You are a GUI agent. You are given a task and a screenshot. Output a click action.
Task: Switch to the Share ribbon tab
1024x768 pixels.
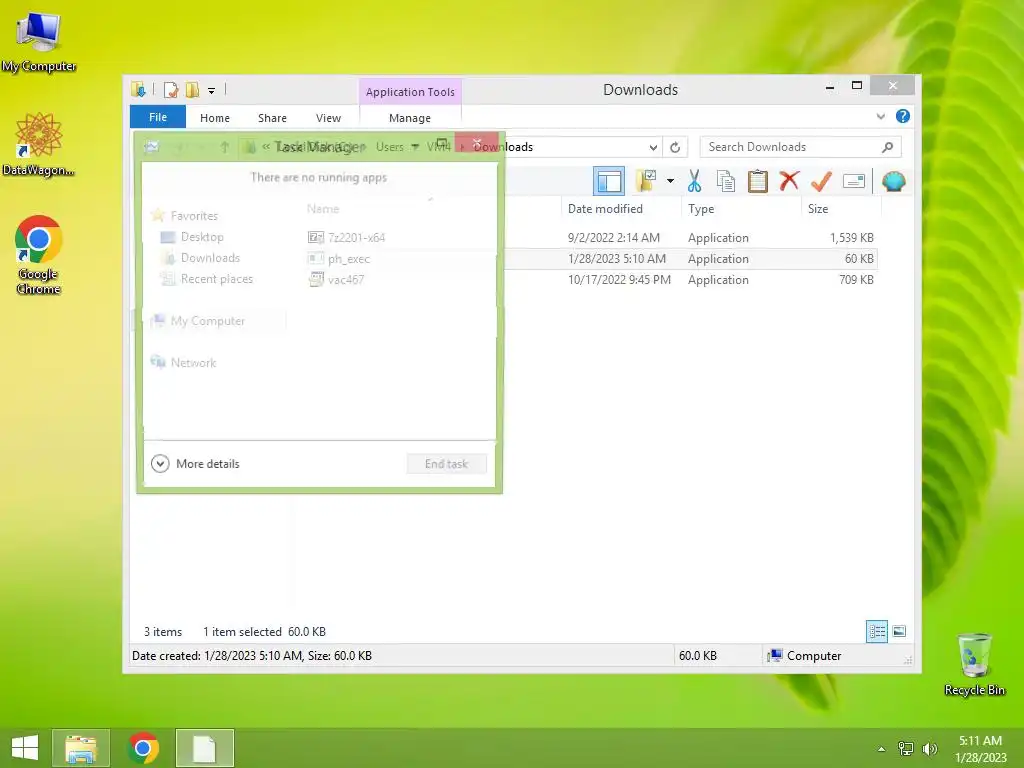click(x=272, y=118)
